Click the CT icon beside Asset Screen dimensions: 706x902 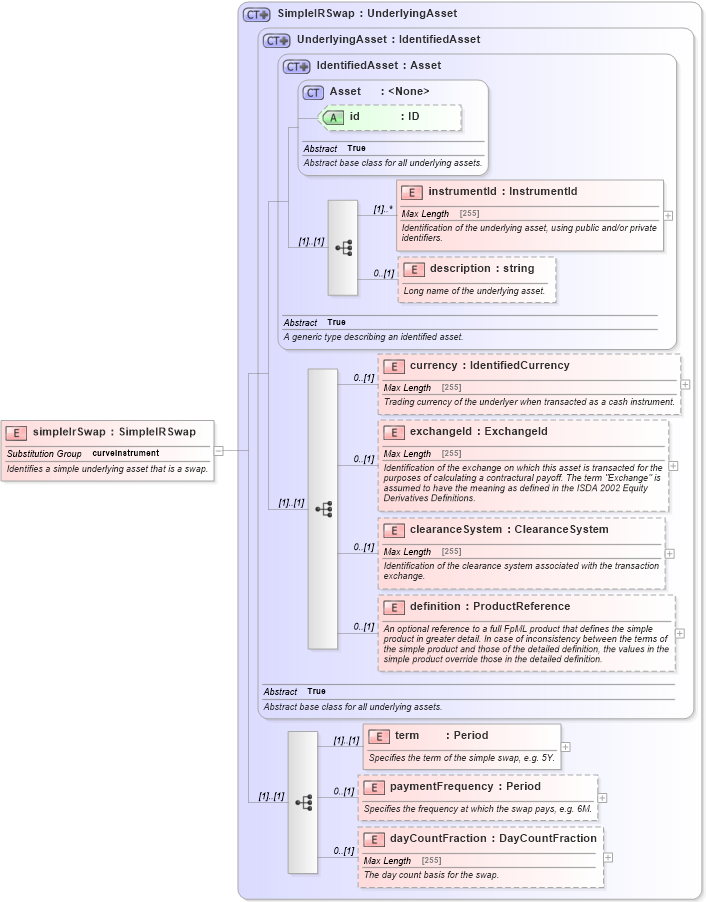[x=313, y=93]
